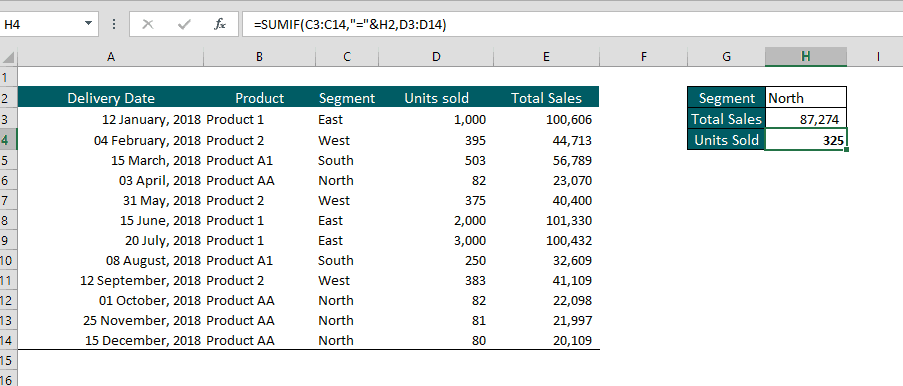Screen dimensions: 903x386
Task: Click the Select All corner triangle
Action: (9, 57)
